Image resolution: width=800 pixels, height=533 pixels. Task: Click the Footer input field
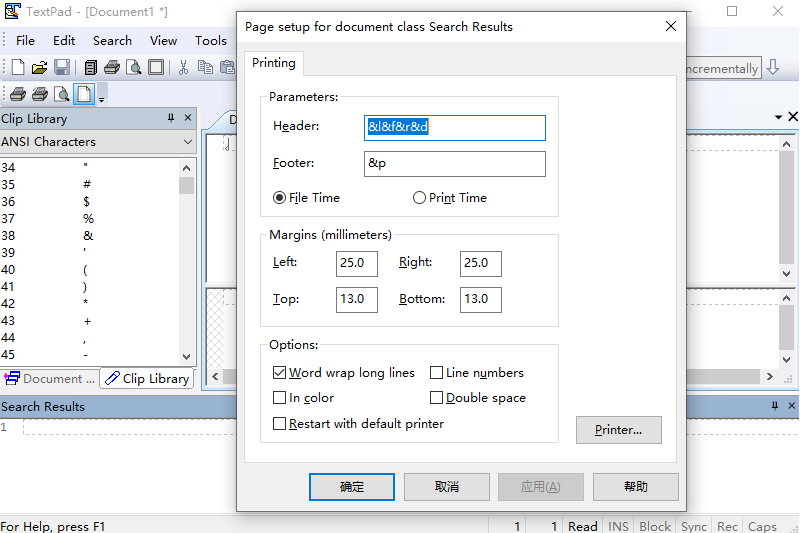(x=455, y=164)
